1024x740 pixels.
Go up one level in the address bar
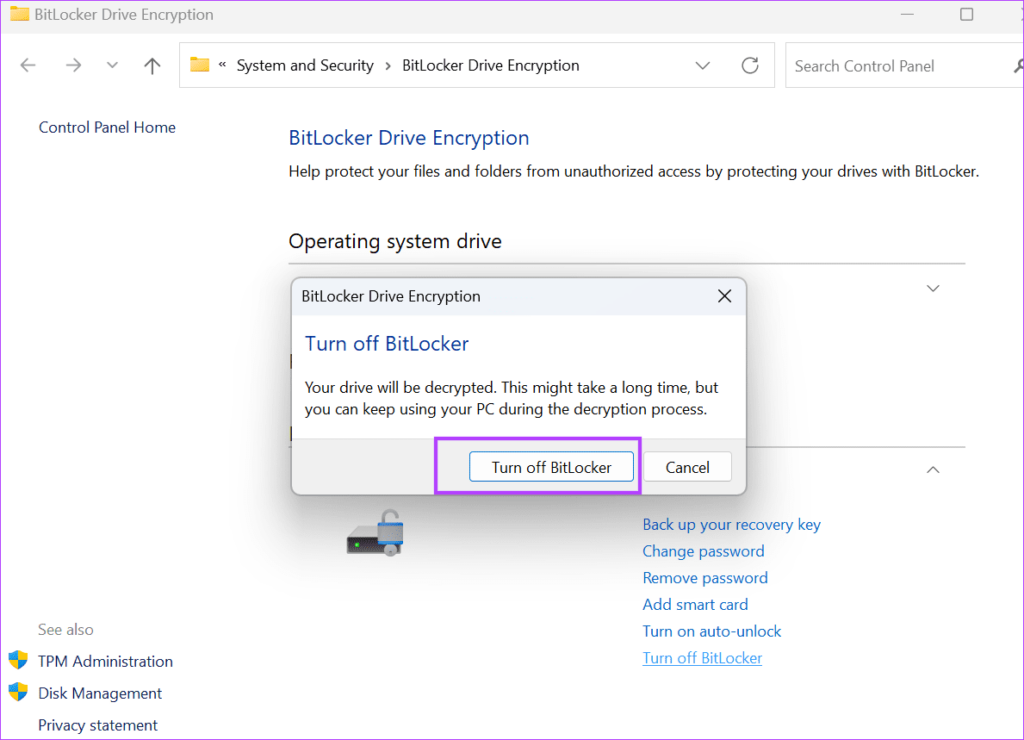[x=151, y=65]
